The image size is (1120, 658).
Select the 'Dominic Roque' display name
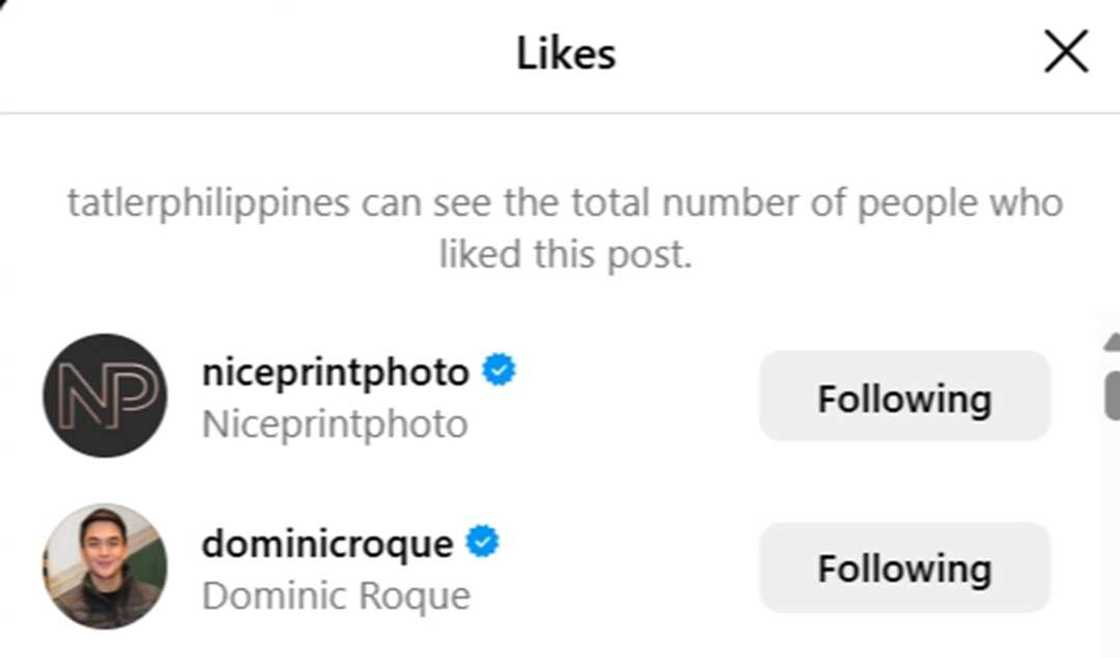(x=336, y=596)
